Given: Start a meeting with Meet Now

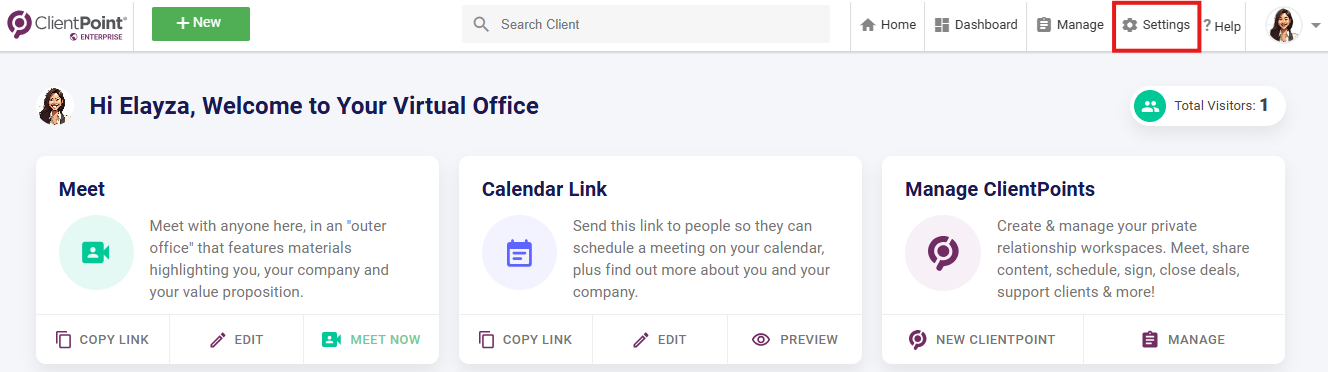Looking at the screenshot, I should pyautogui.click(x=371, y=340).
